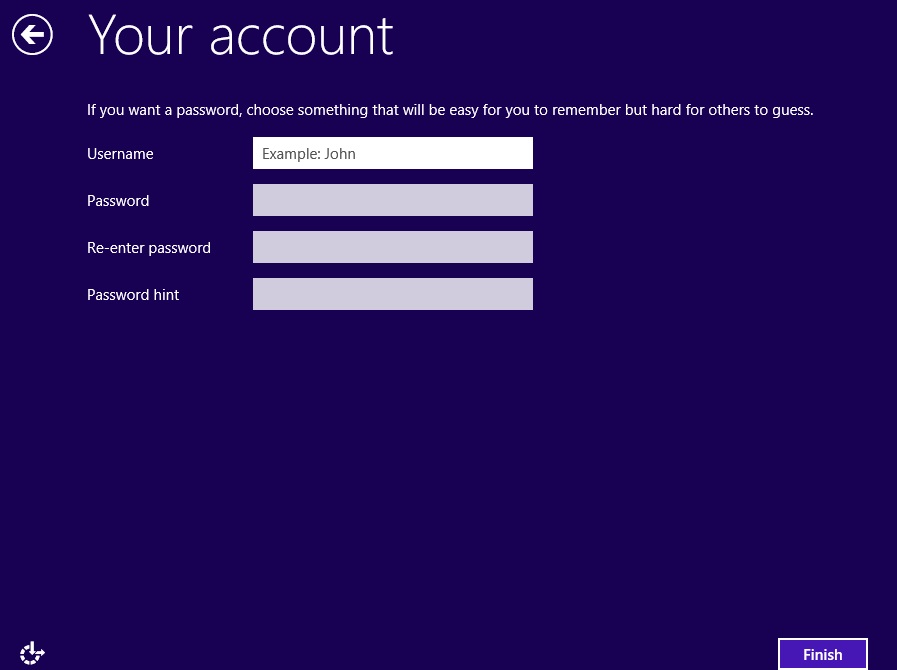The height and width of the screenshot is (670, 897).
Task: Click the 'If you want a password' instruction text
Action: [450, 110]
